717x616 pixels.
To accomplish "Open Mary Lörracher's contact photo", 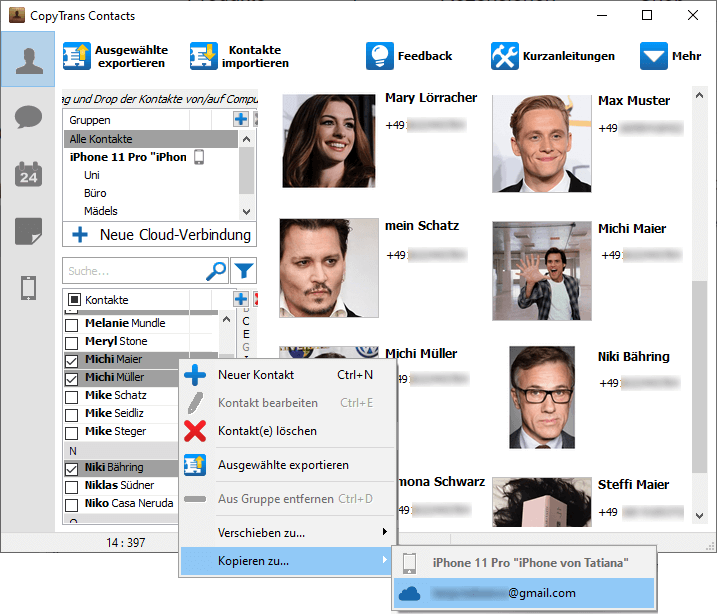I will click(329, 141).
